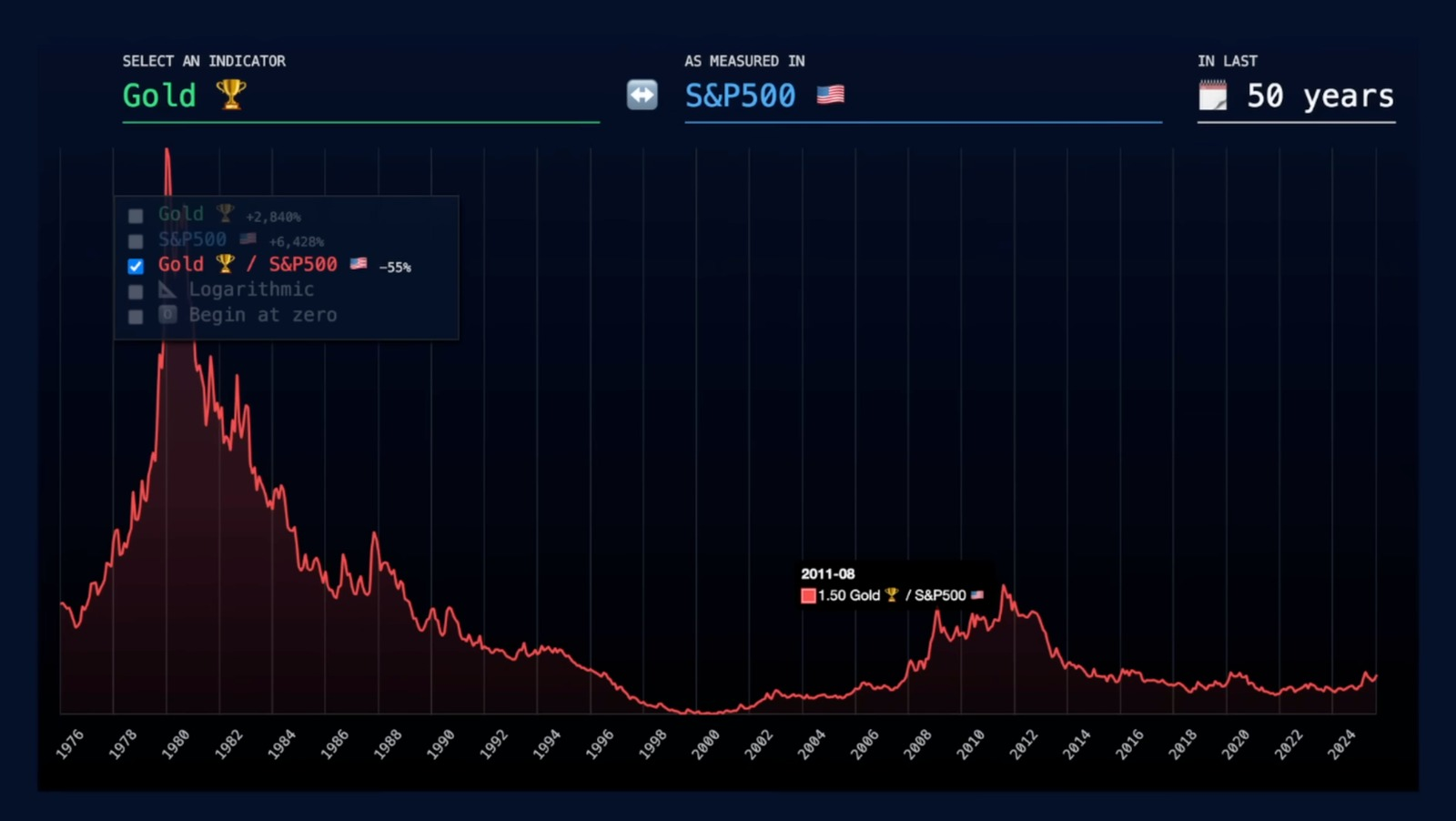Image resolution: width=1456 pixels, height=821 pixels.
Task: Open the S&P500 measured-in selector
Action: coord(740,96)
